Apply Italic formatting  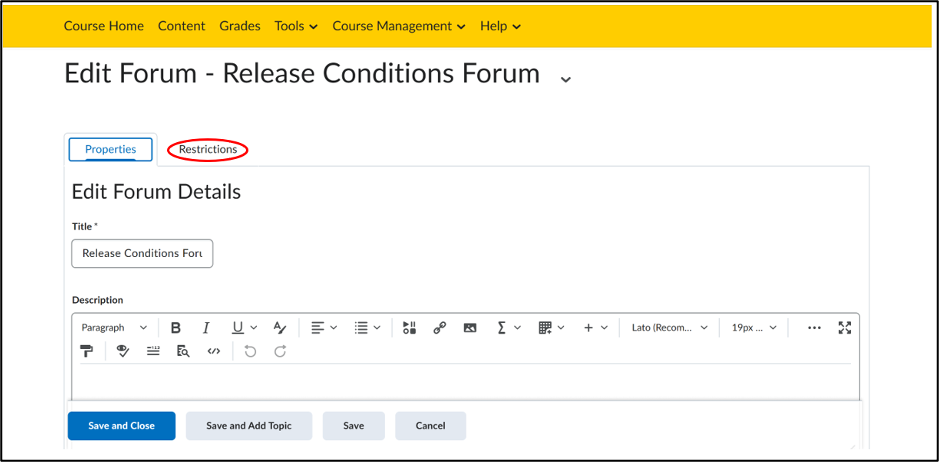(x=206, y=328)
